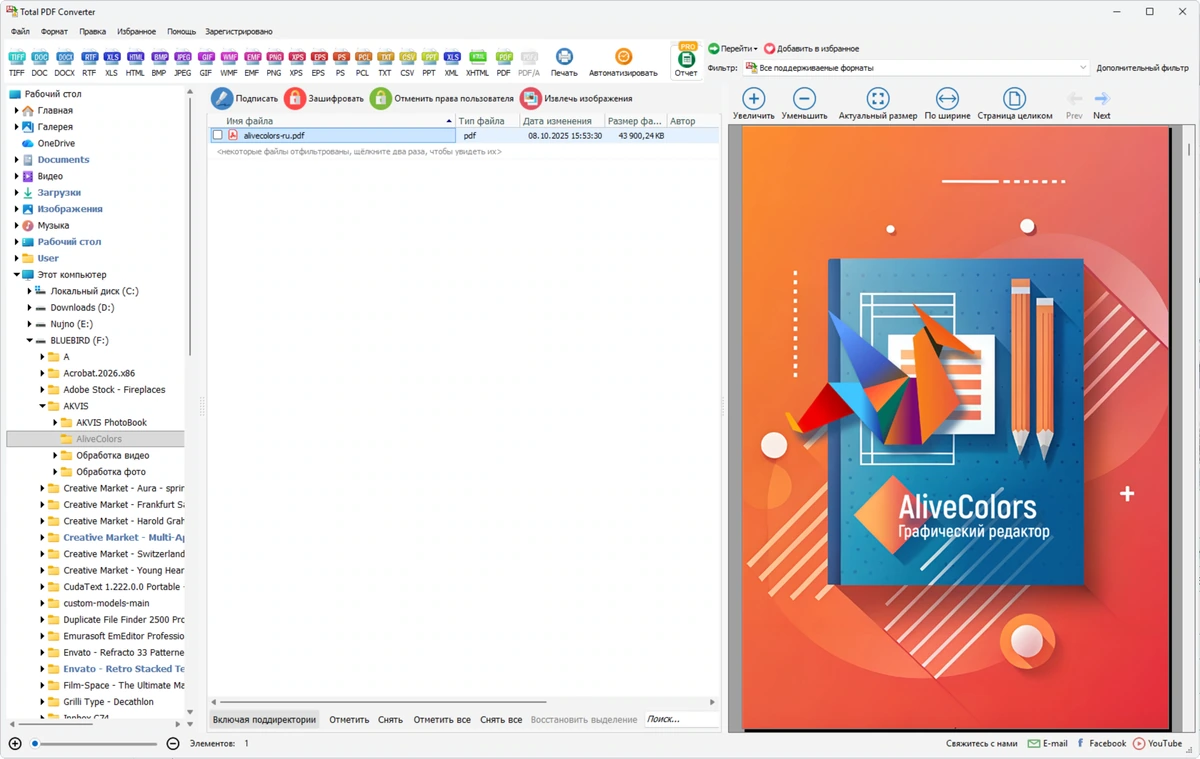Select the AliveColors folder
Viewport: 1200px width, 759px height.
[x=99, y=439]
